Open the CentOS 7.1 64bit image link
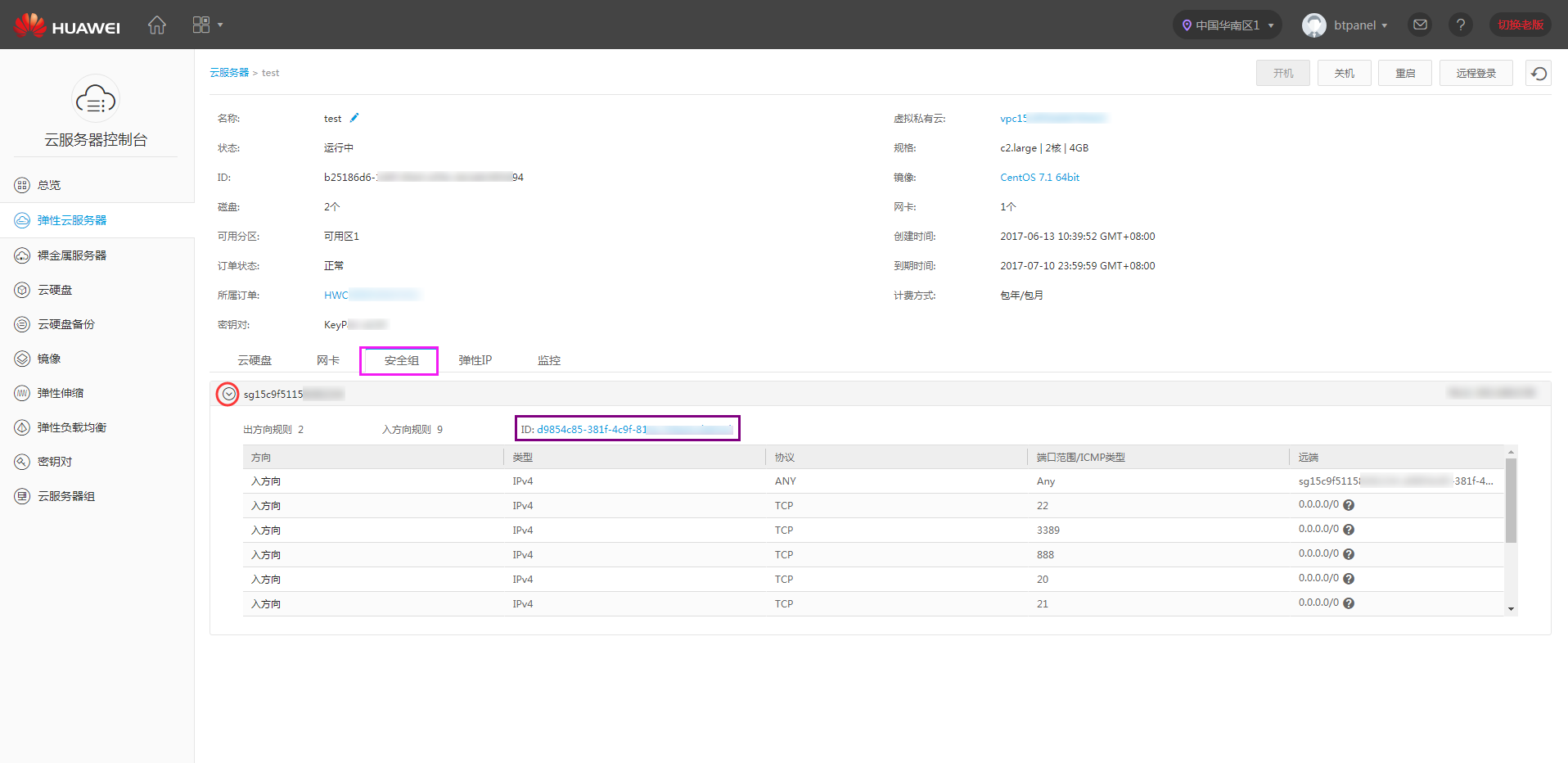 1039,178
